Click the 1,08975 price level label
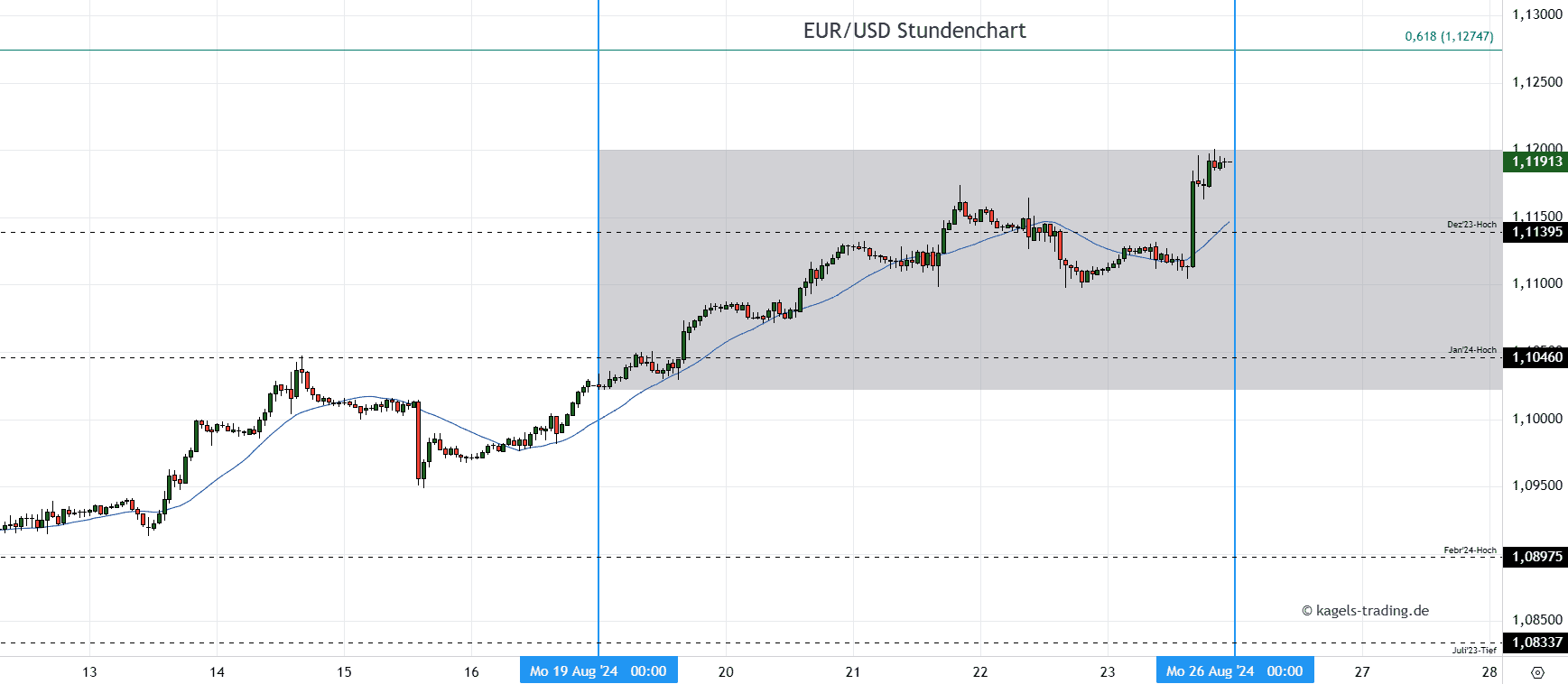This screenshot has width=1568, height=684. (1536, 557)
